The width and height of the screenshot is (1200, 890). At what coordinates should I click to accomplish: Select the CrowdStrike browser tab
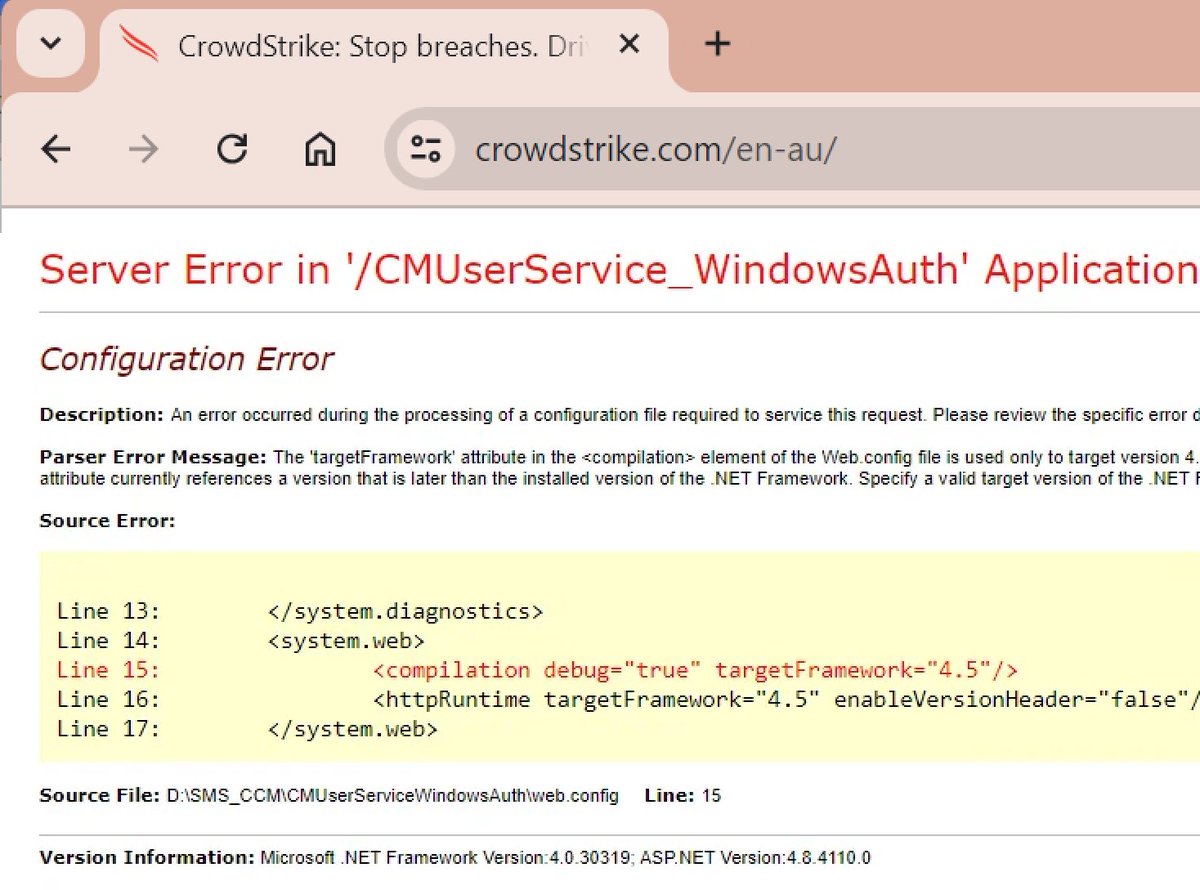(x=385, y=47)
